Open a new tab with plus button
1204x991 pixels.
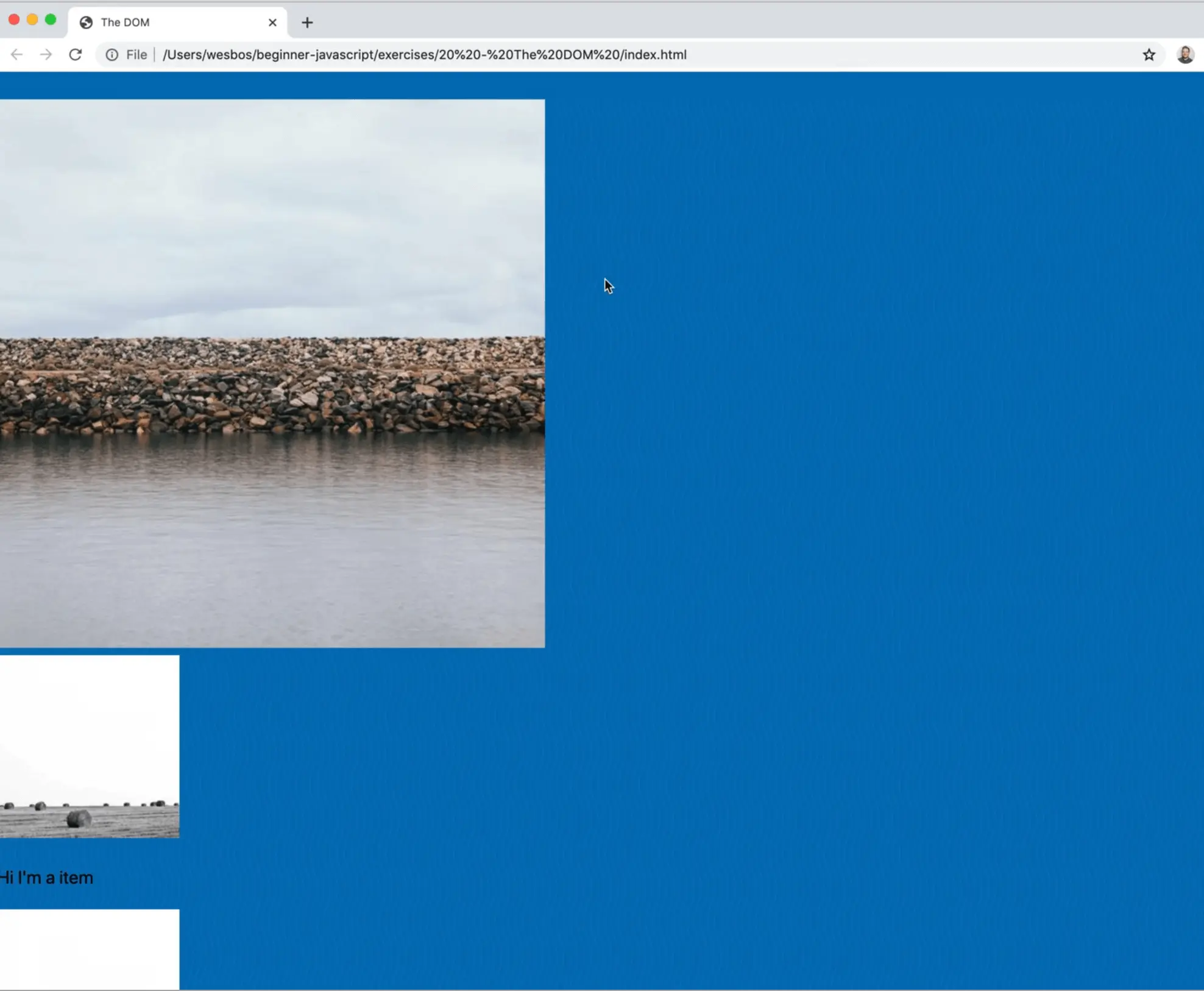click(x=307, y=23)
